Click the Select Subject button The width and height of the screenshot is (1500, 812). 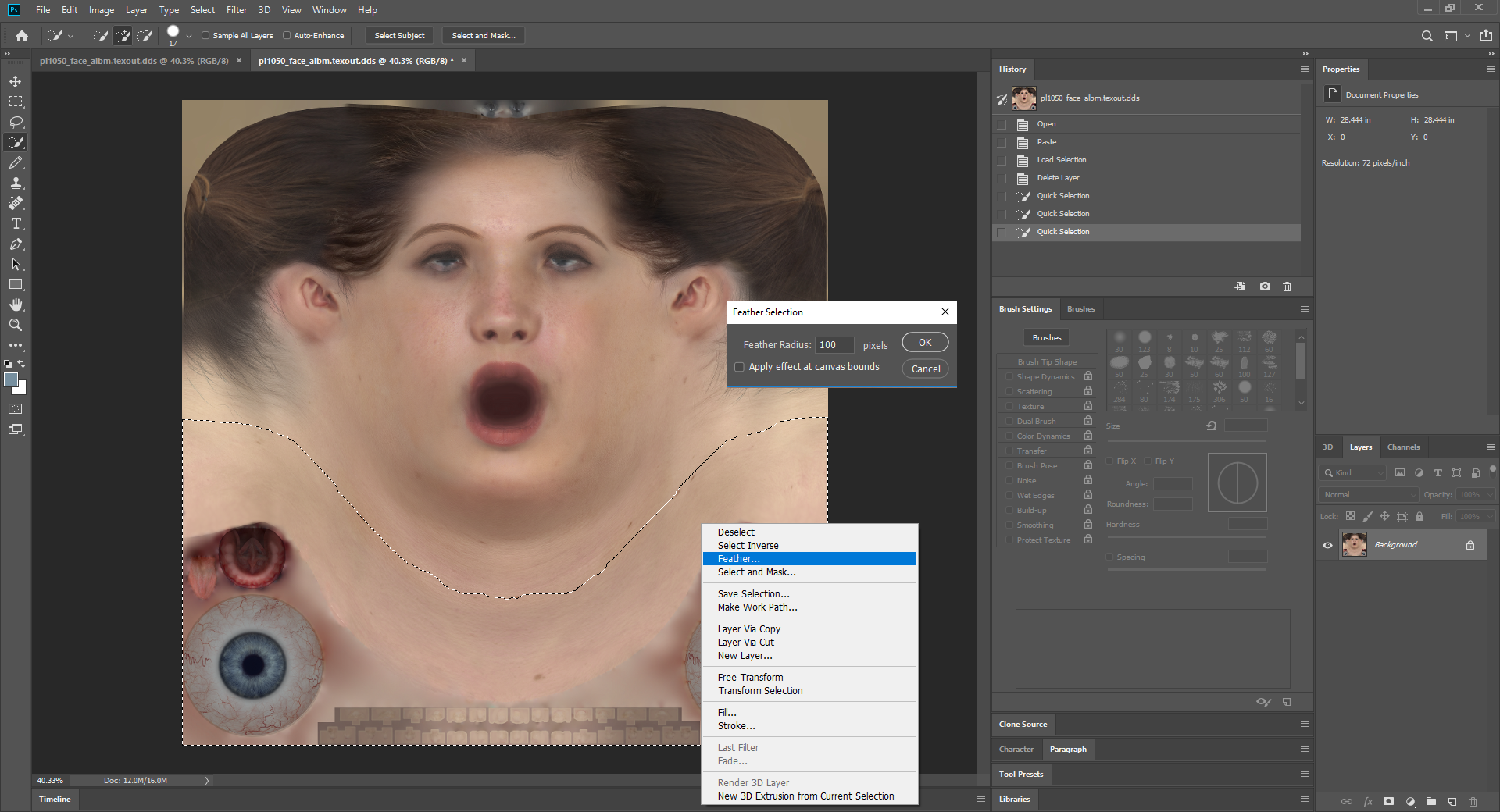coord(399,35)
